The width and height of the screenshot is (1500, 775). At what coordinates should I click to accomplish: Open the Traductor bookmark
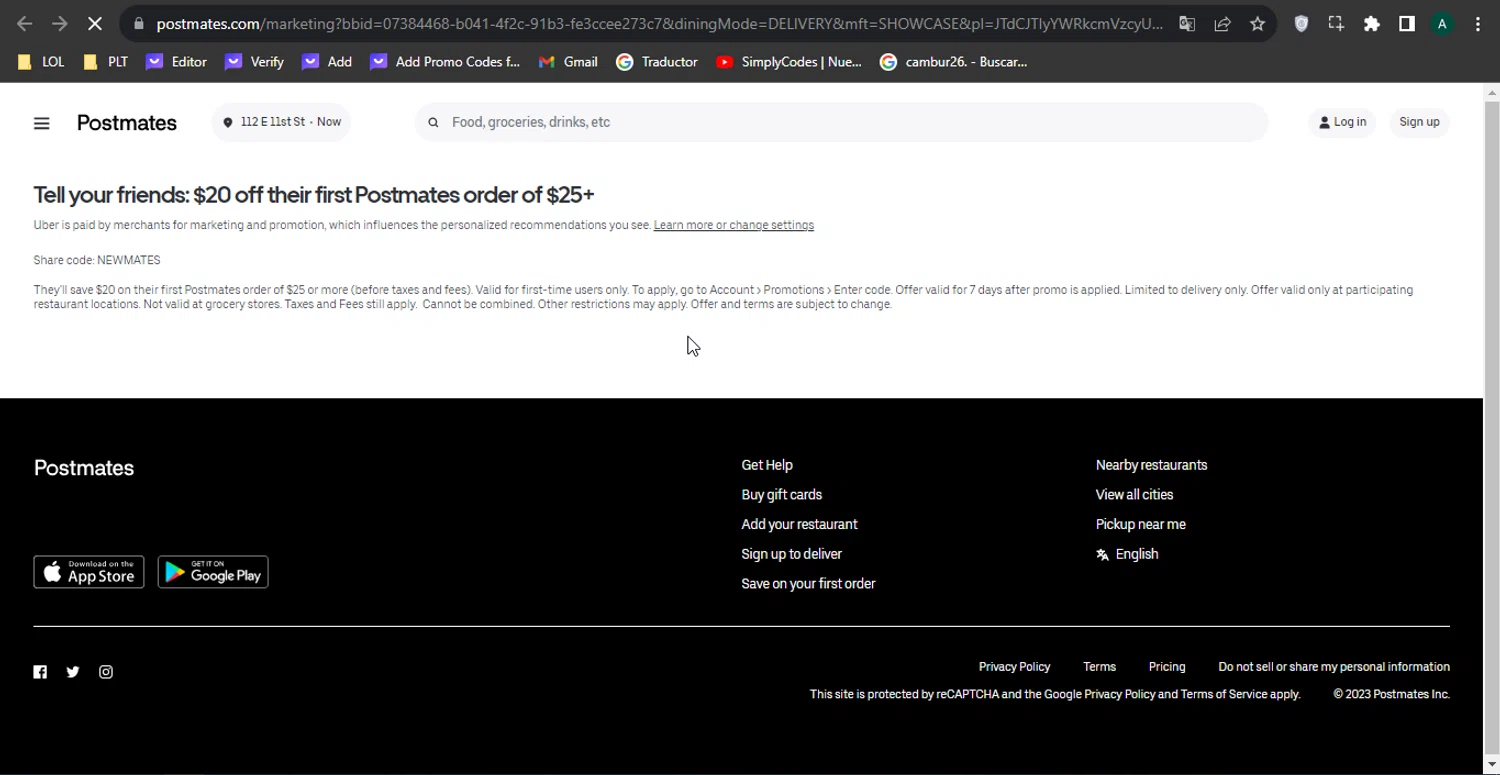coord(657,62)
